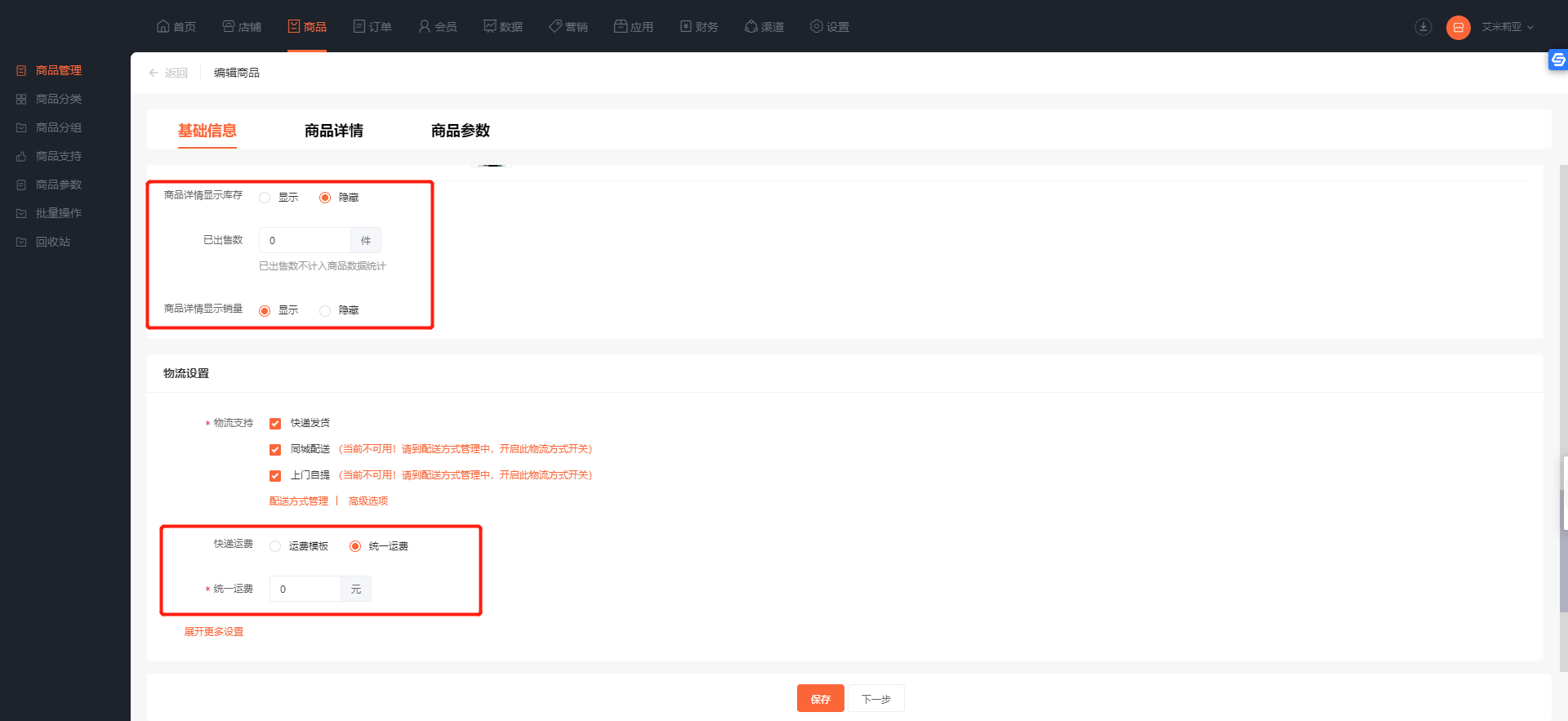Click the 应用 apps icon
The height and width of the screenshot is (721, 1568).
point(620,26)
